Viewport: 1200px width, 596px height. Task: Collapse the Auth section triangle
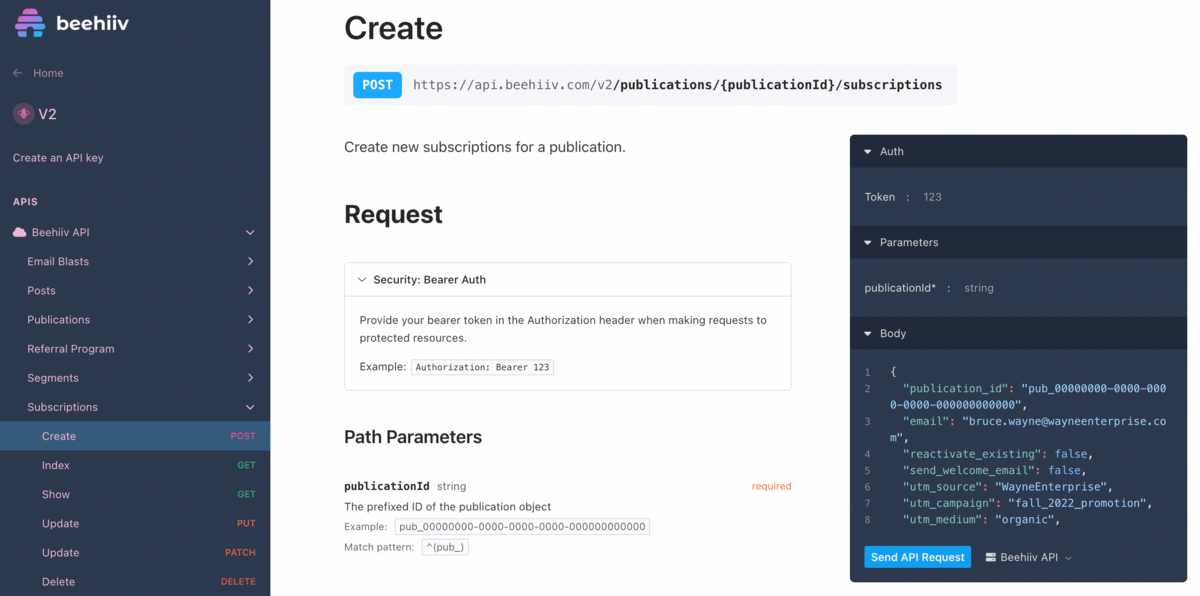click(868, 152)
